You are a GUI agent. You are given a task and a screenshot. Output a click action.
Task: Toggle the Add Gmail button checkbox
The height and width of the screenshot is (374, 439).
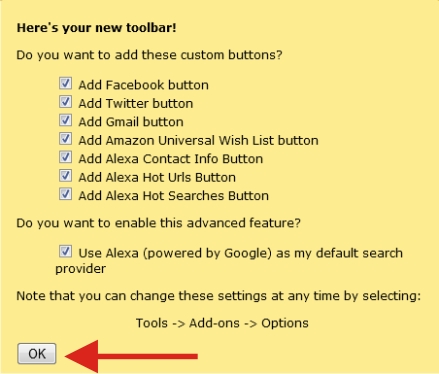point(65,120)
